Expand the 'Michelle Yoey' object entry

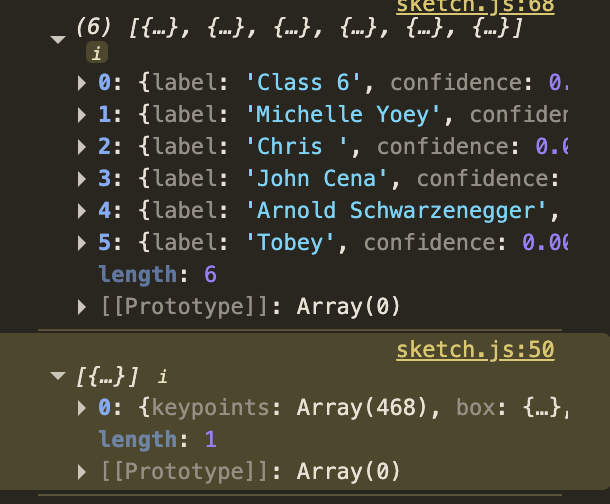click(x=83, y=115)
